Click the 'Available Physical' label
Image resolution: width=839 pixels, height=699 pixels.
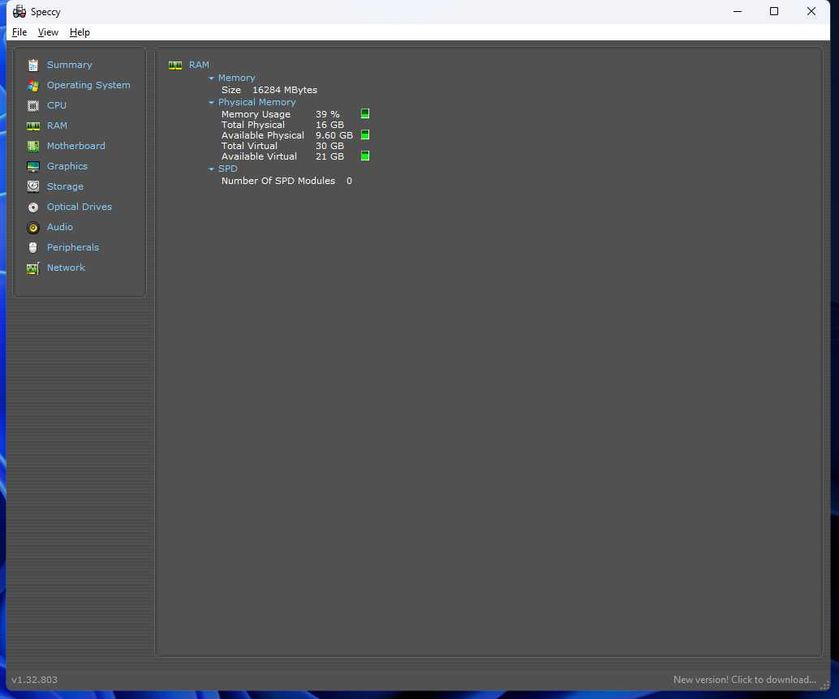(x=263, y=135)
